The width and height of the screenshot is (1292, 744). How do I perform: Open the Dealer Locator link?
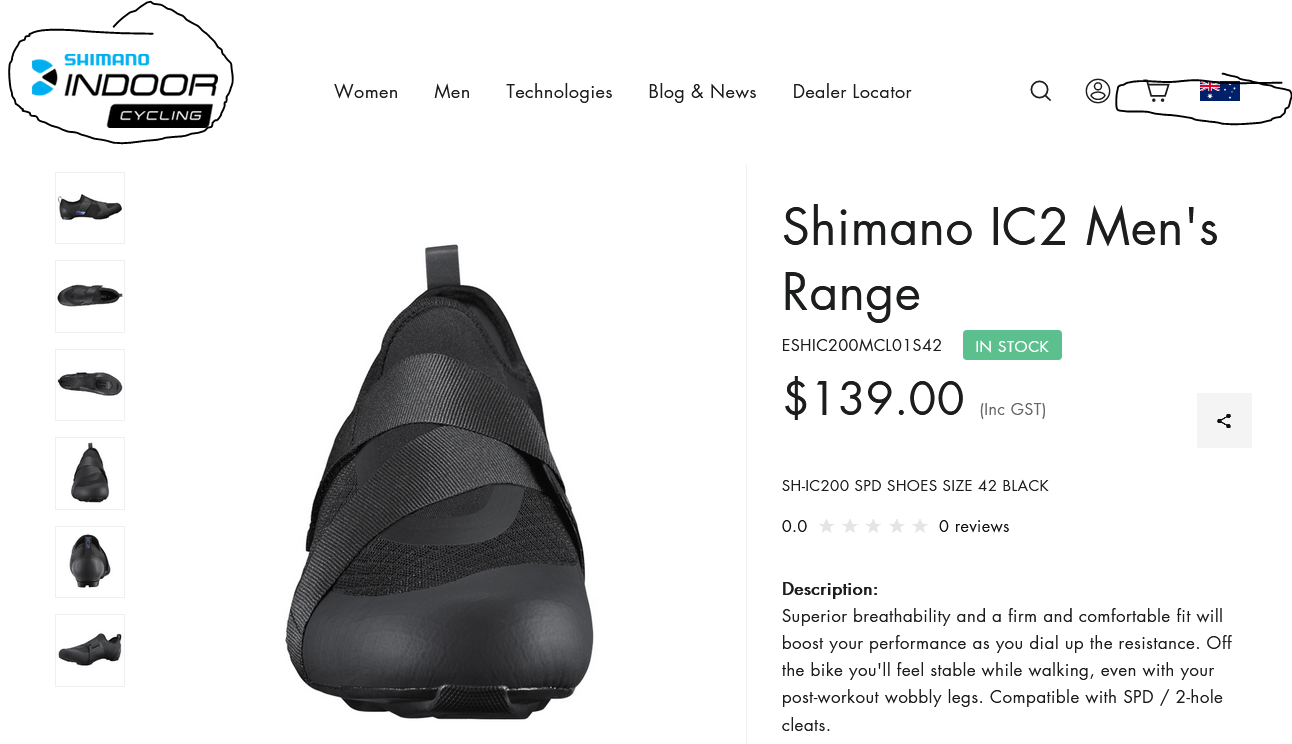click(x=852, y=92)
